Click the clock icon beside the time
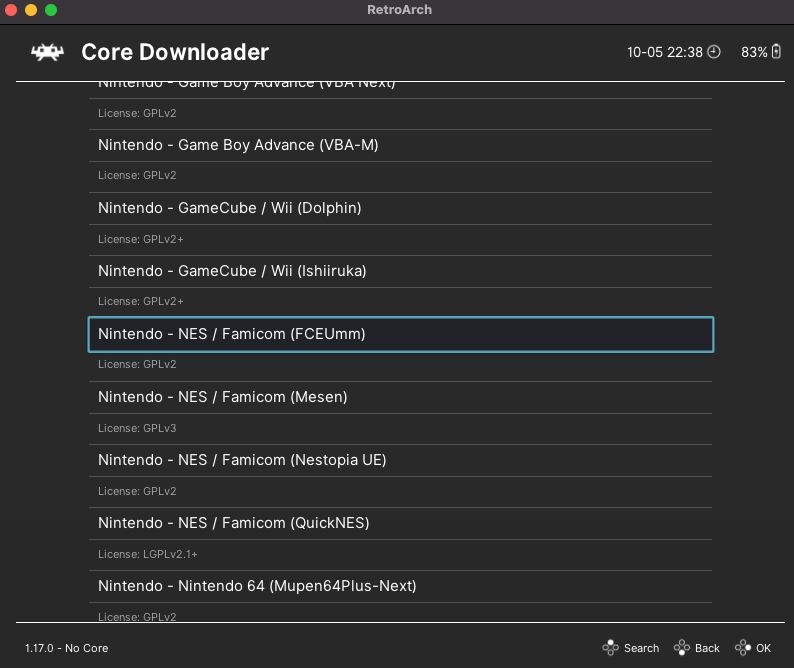The image size is (794, 668). (x=713, y=52)
